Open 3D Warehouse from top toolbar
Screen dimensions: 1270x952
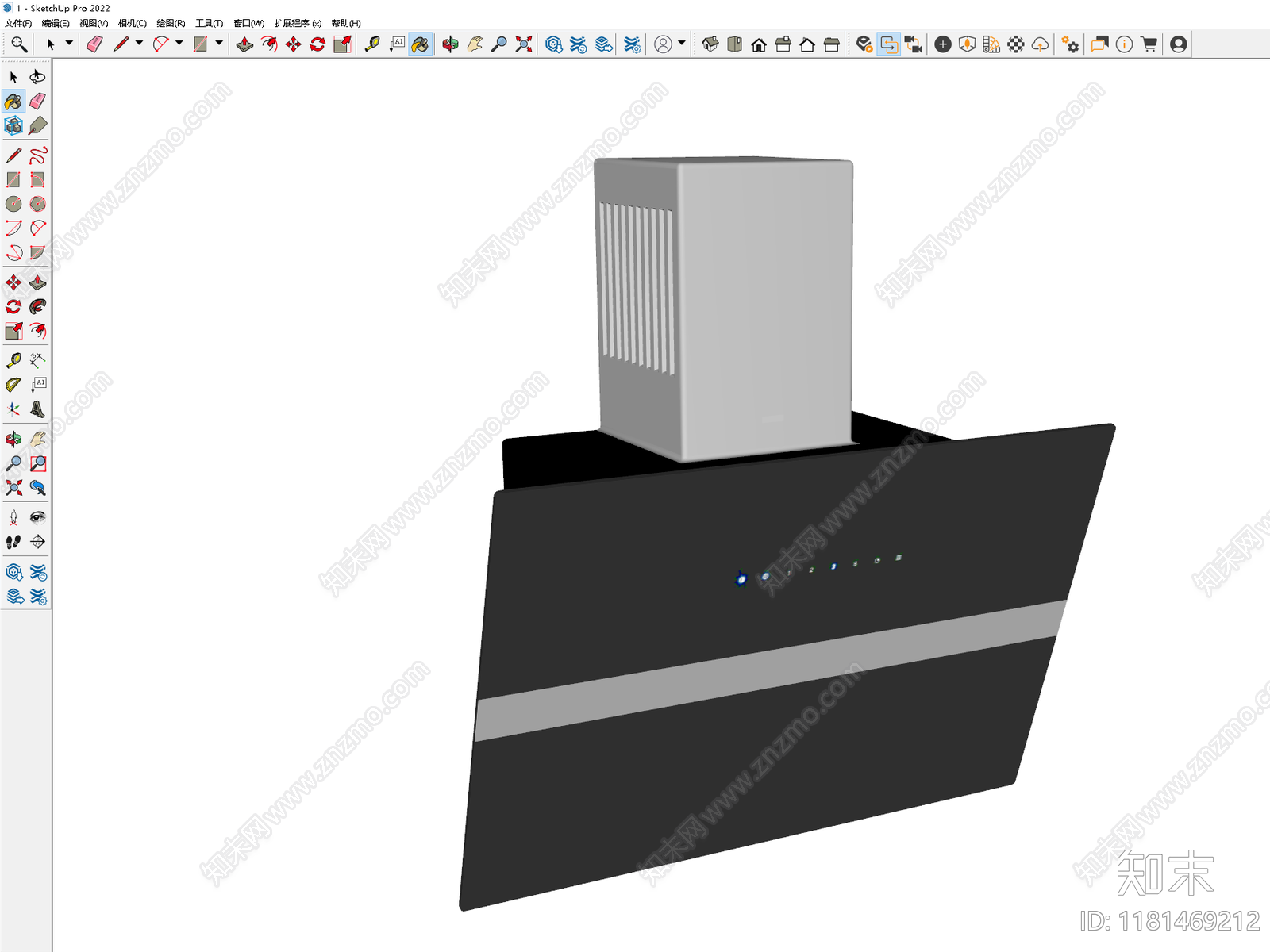pyautogui.click(x=554, y=44)
